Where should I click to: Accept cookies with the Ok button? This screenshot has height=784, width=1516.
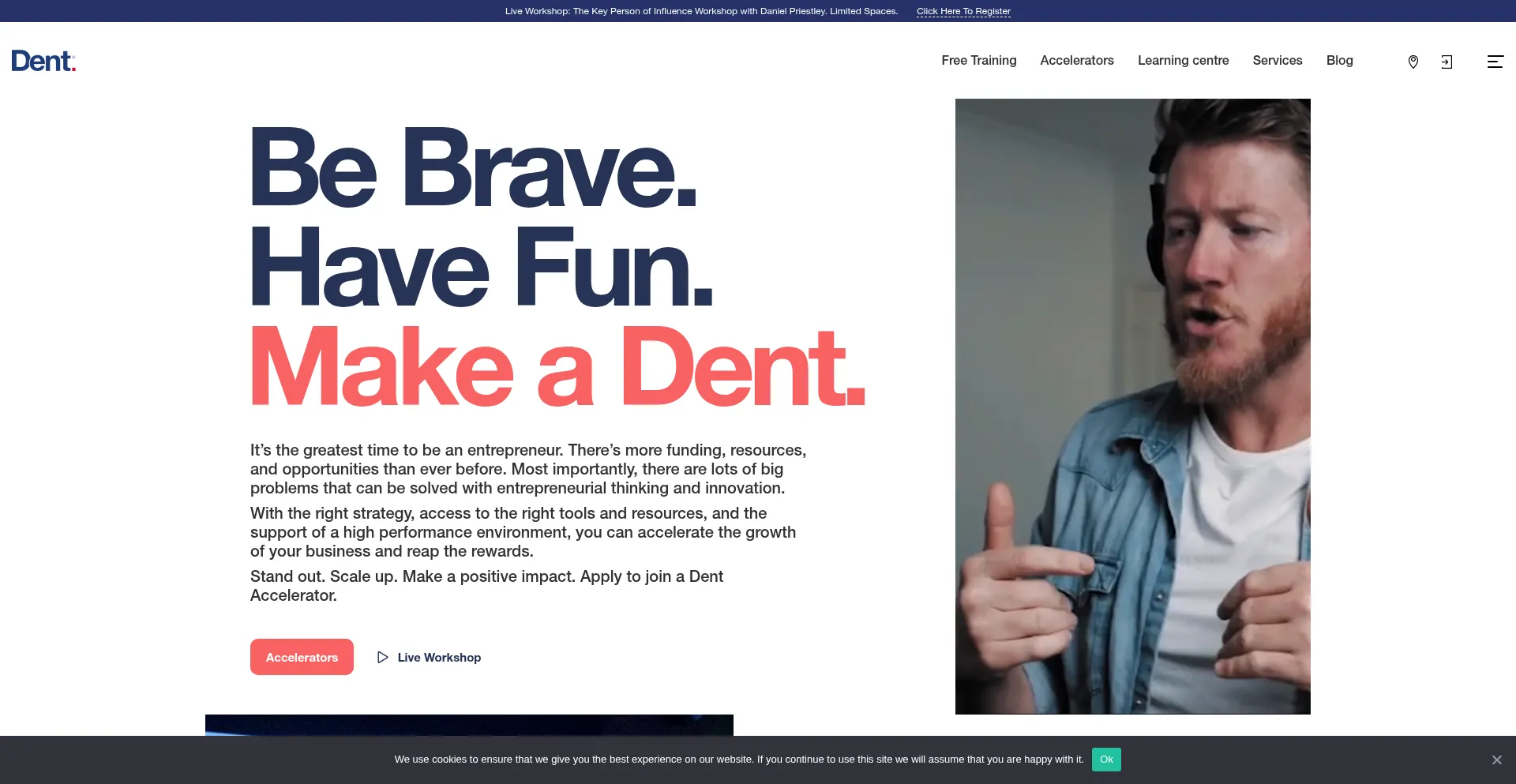1106,760
